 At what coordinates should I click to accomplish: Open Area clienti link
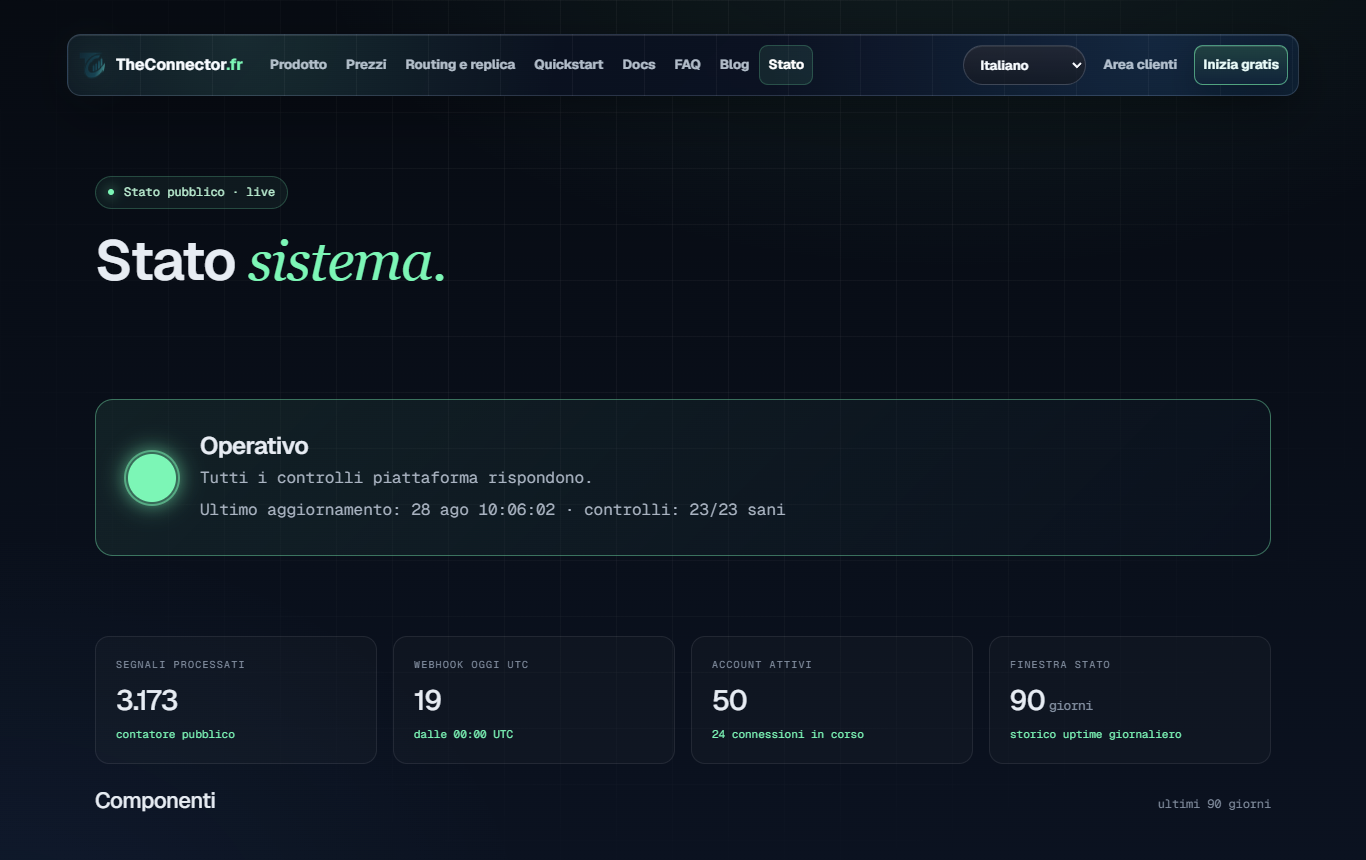[1140, 65]
